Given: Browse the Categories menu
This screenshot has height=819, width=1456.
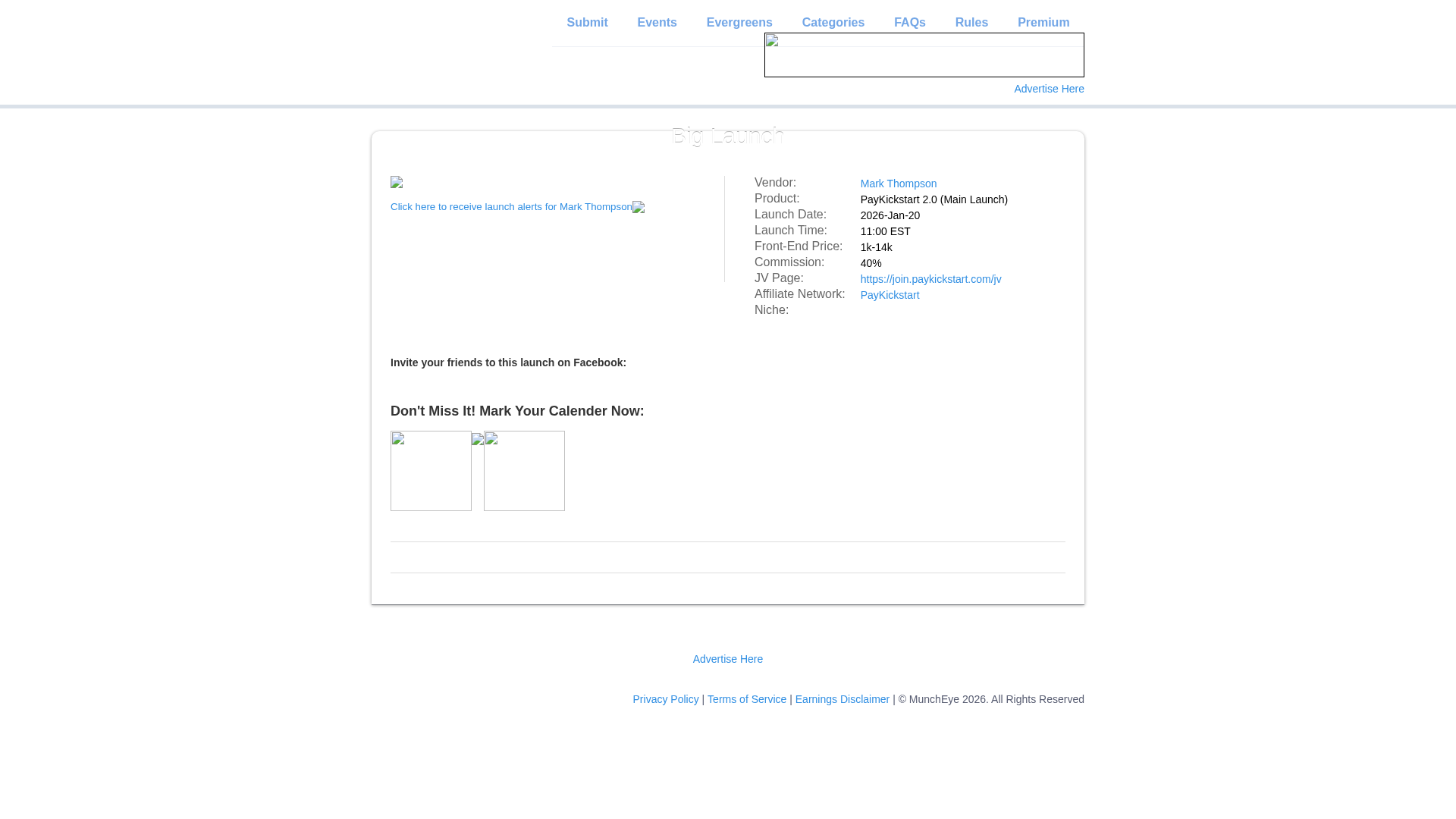Looking at the screenshot, I should click(x=833, y=23).
